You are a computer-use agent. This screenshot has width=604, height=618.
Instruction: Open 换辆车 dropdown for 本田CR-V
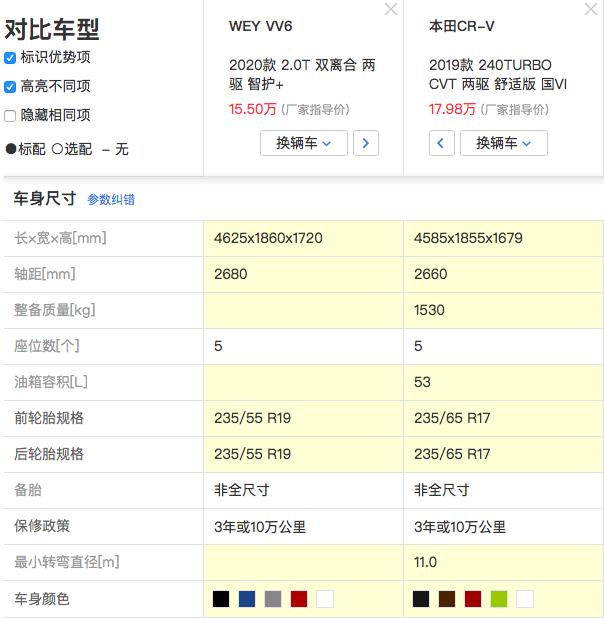click(504, 143)
